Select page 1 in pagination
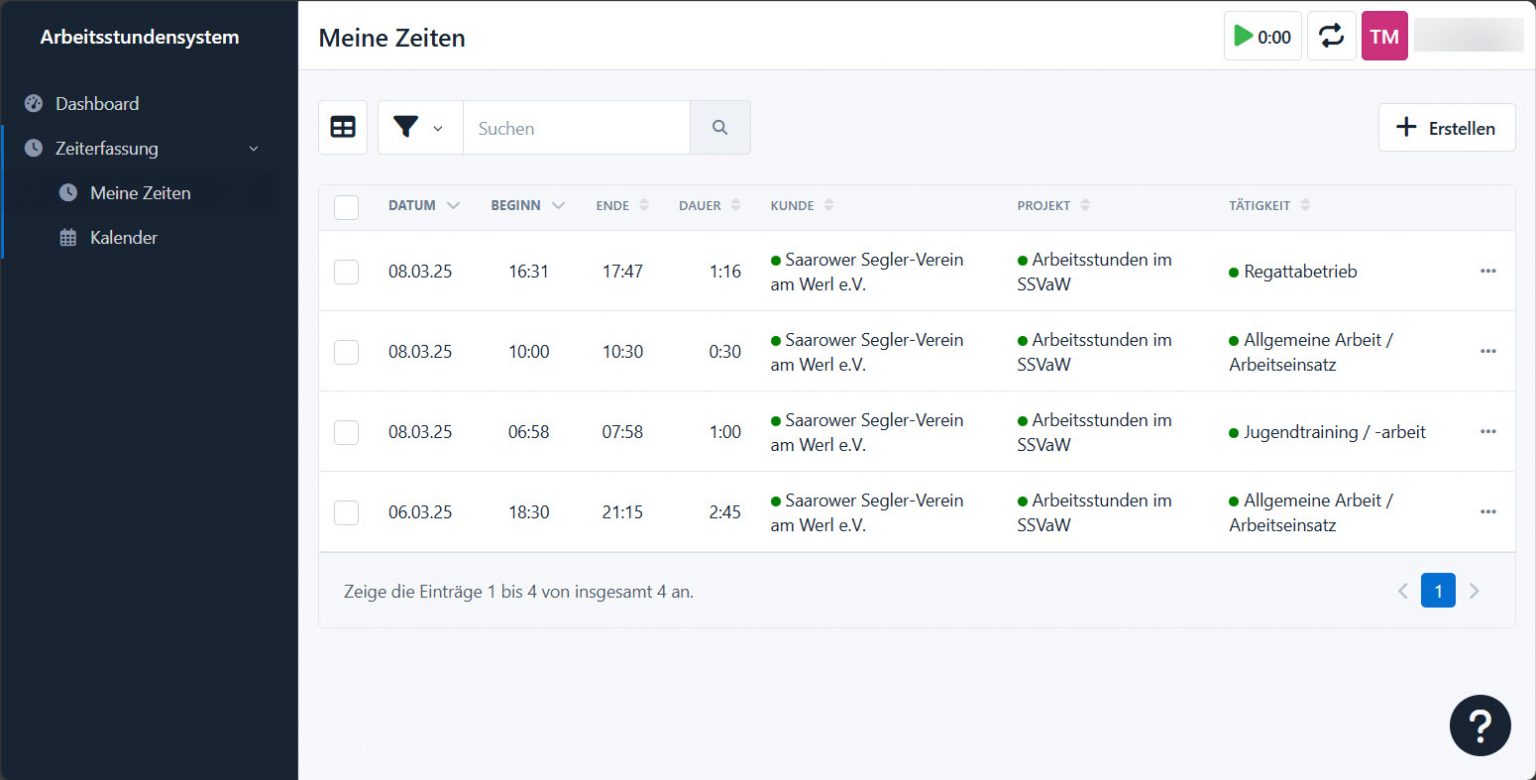 point(1438,591)
